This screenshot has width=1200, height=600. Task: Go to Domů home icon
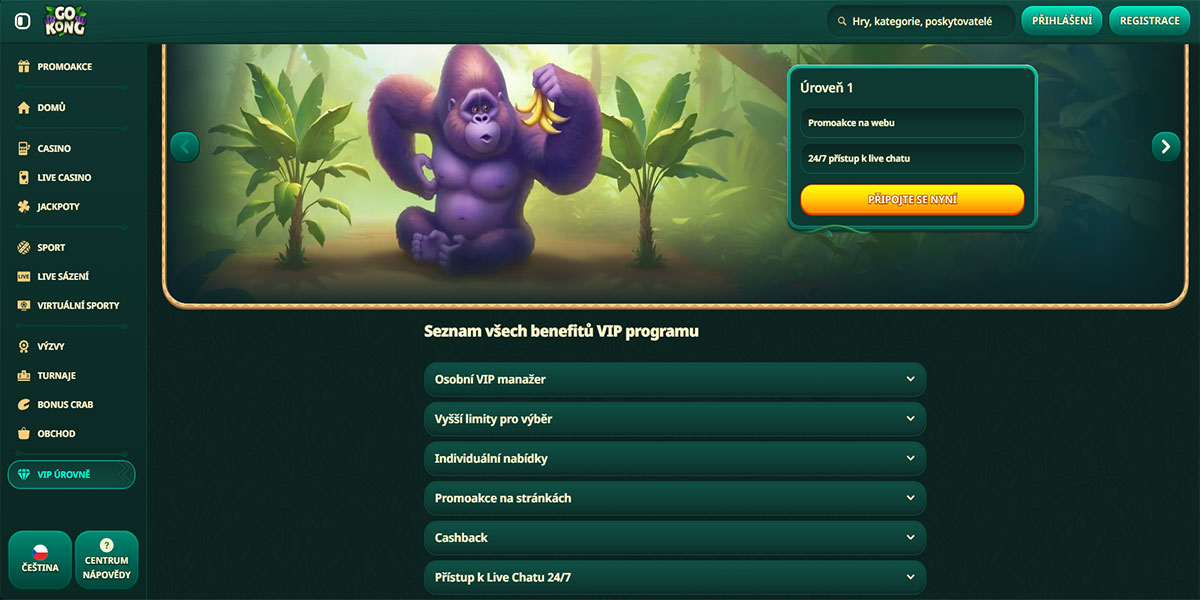tap(24, 107)
